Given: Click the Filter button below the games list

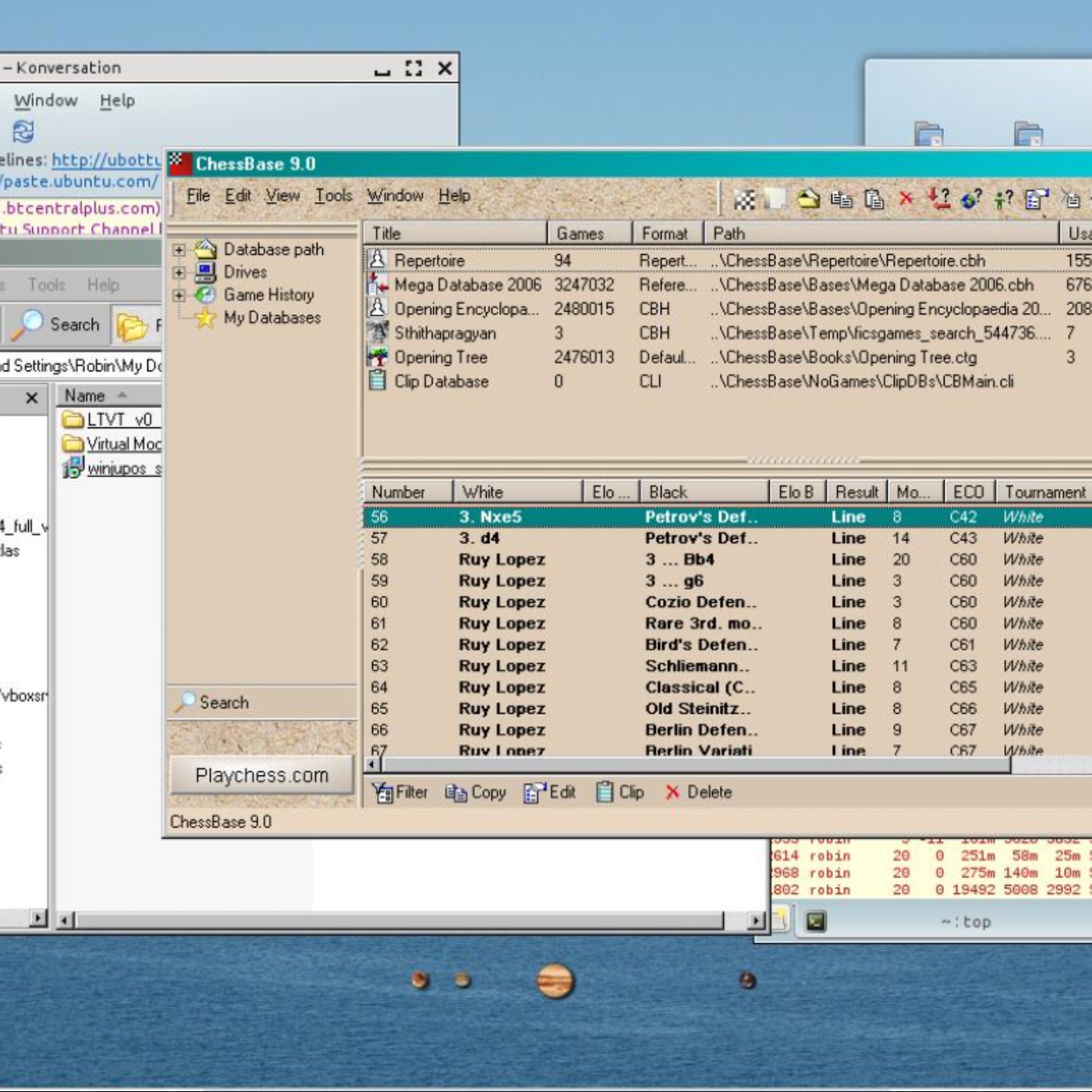Looking at the screenshot, I should (x=400, y=792).
